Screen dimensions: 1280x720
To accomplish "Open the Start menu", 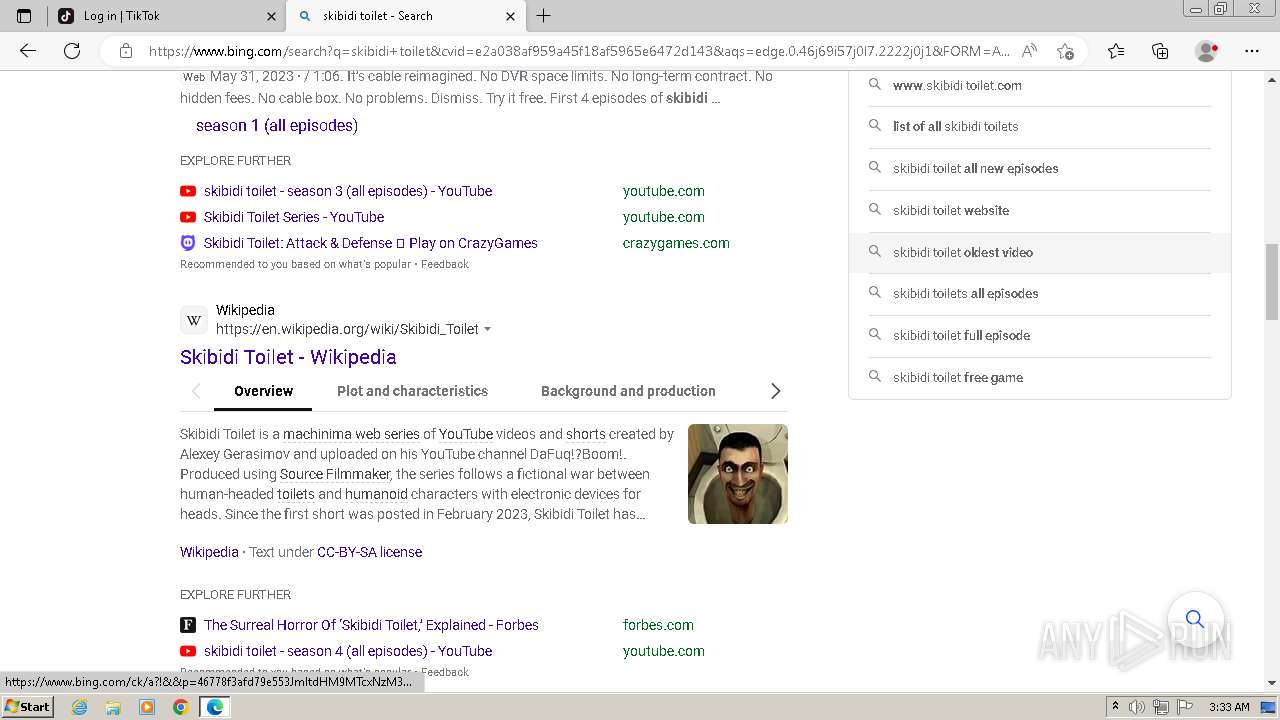I will (28, 707).
